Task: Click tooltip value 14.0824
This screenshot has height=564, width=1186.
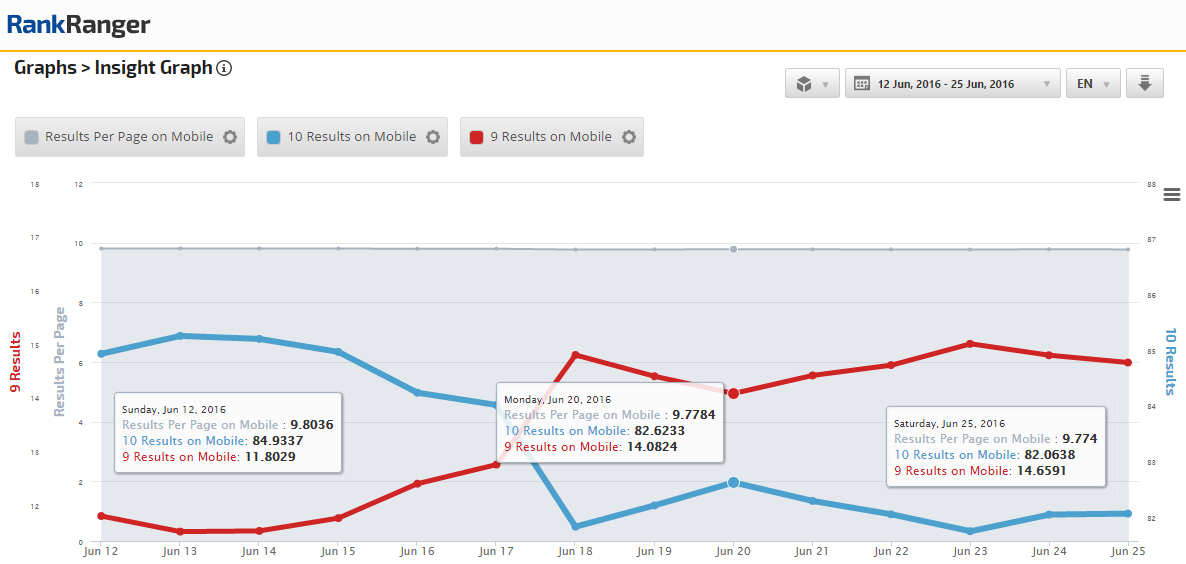Action: coord(651,447)
